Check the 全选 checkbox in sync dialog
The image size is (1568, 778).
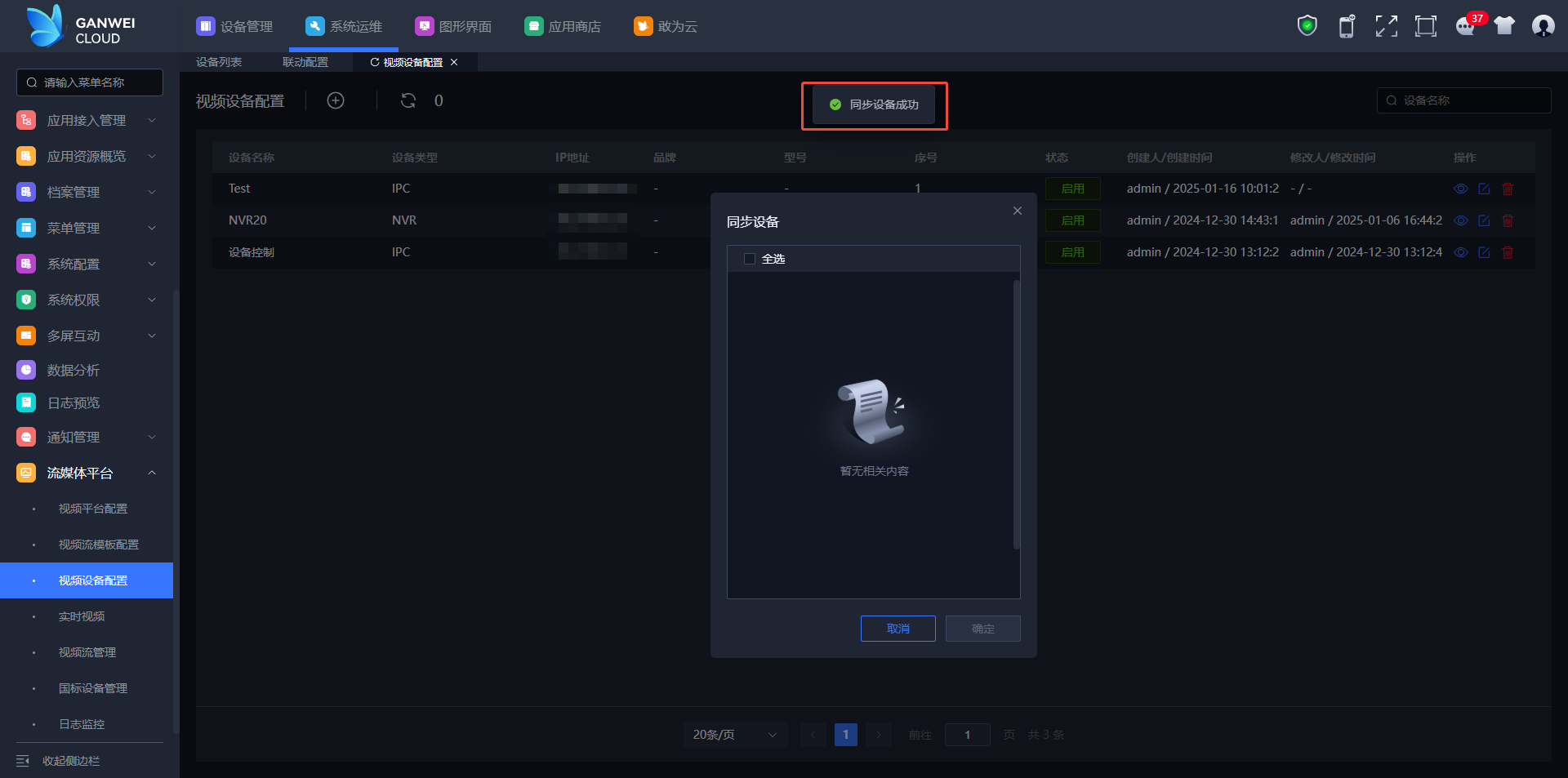tap(750, 259)
